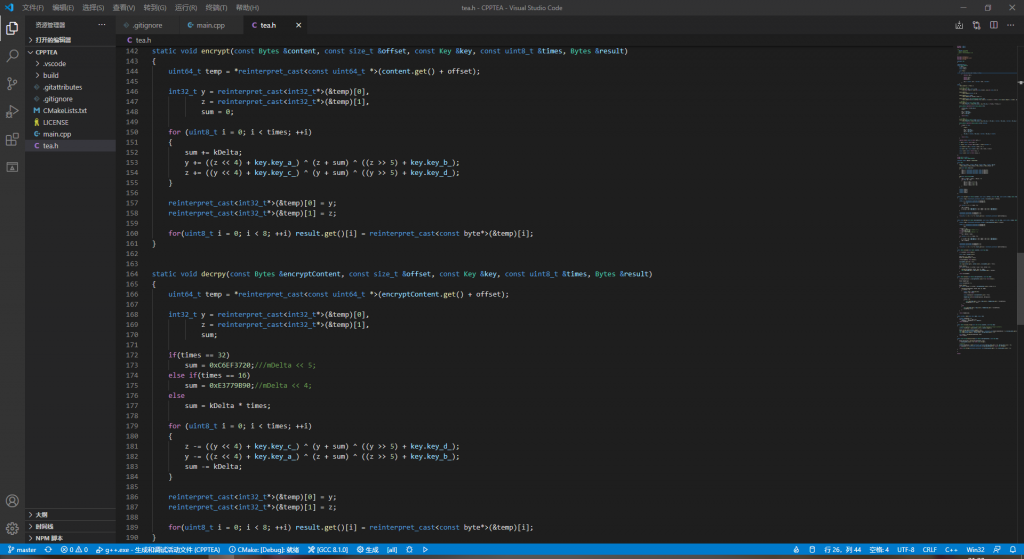Expand the build folder
This screenshot has width=1024, height=559.
(50, 75)
